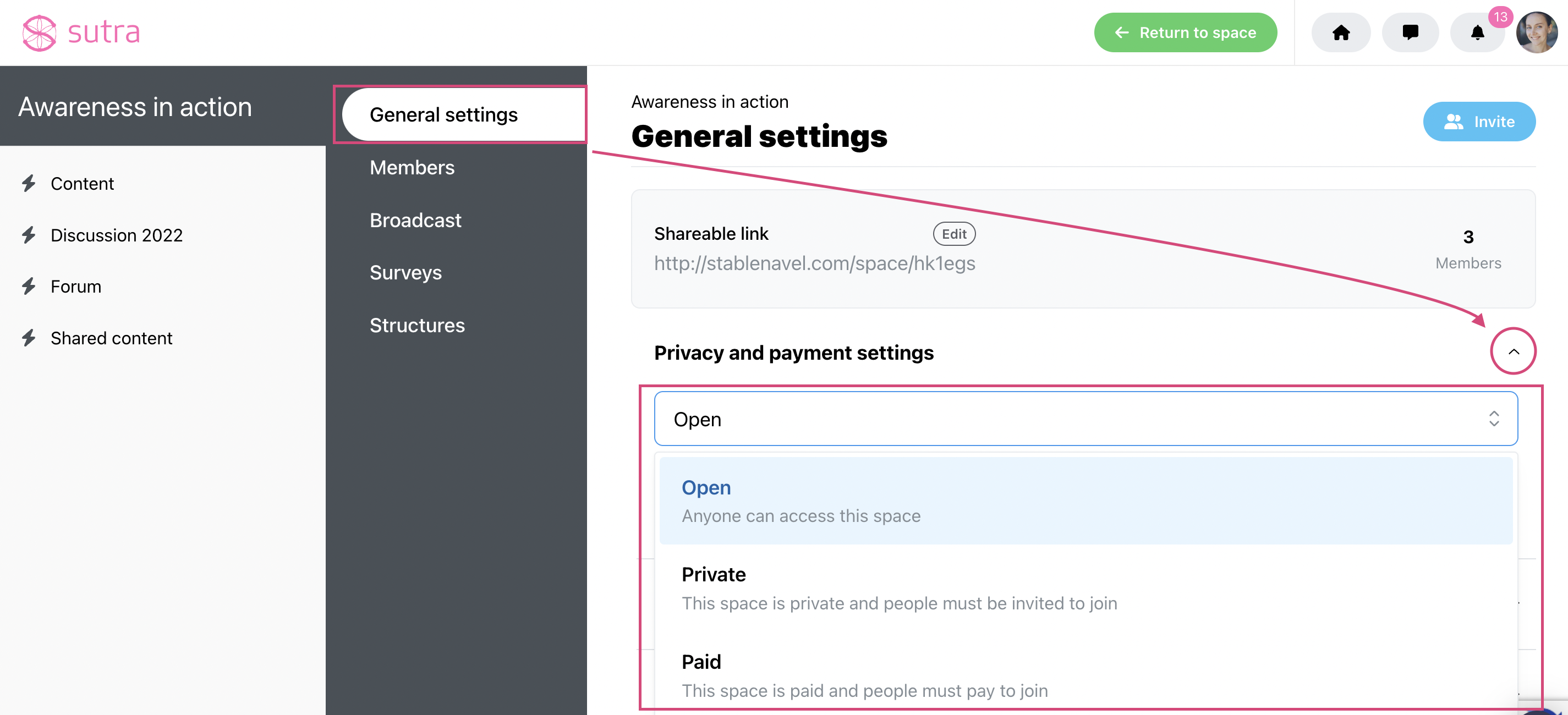
Task: Open the Members settings tab
Action: click(412, 167)
